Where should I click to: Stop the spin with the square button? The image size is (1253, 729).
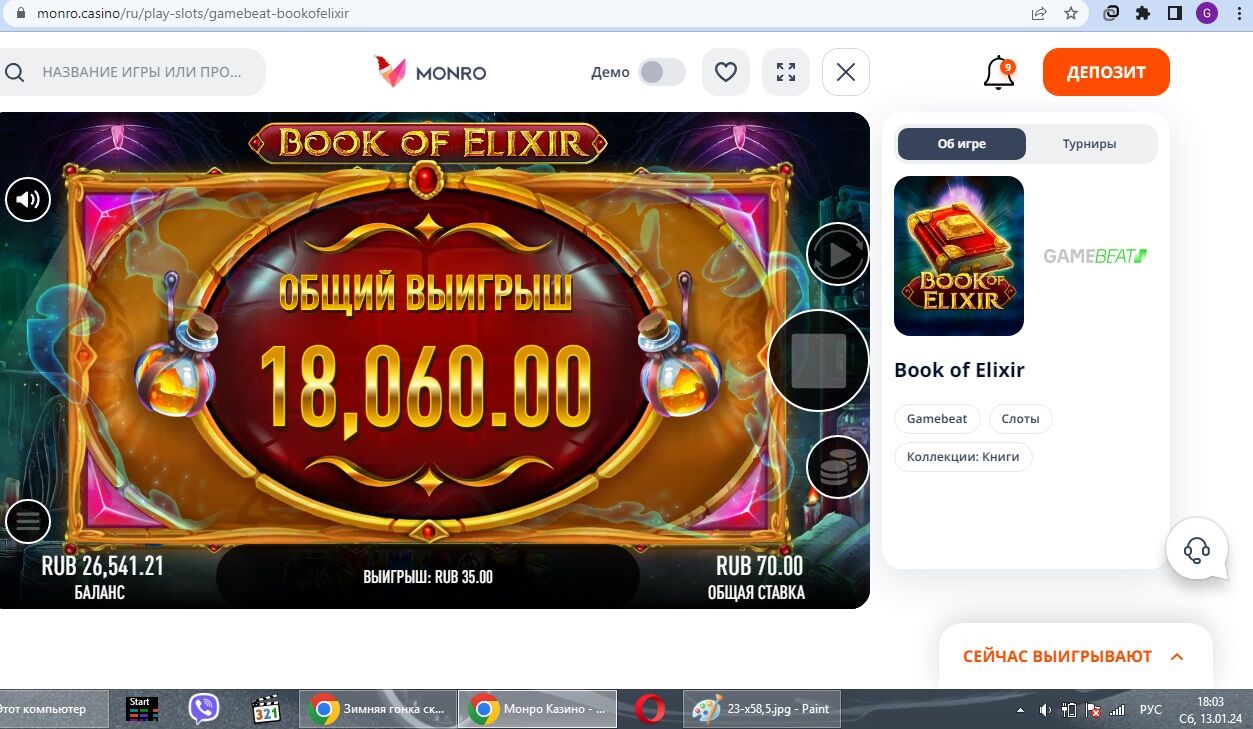point(819,360)
